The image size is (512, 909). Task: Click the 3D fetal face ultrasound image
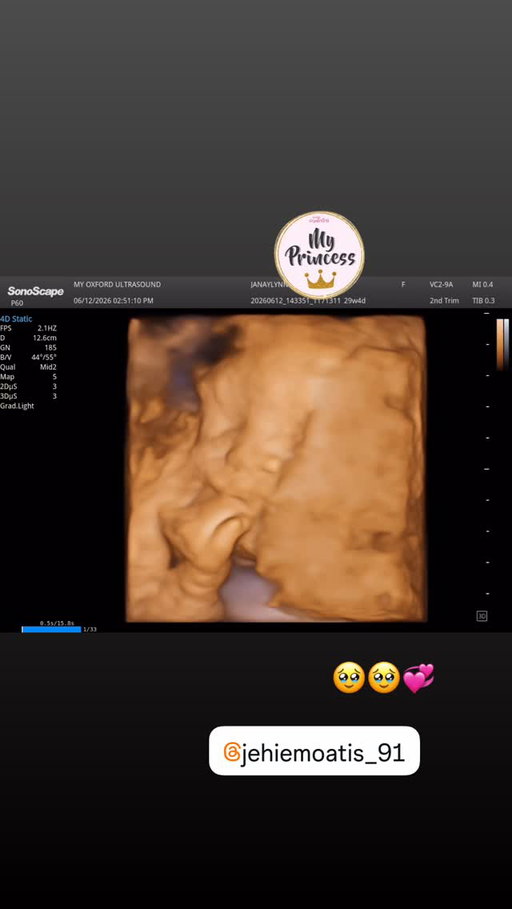pos(277,468)
